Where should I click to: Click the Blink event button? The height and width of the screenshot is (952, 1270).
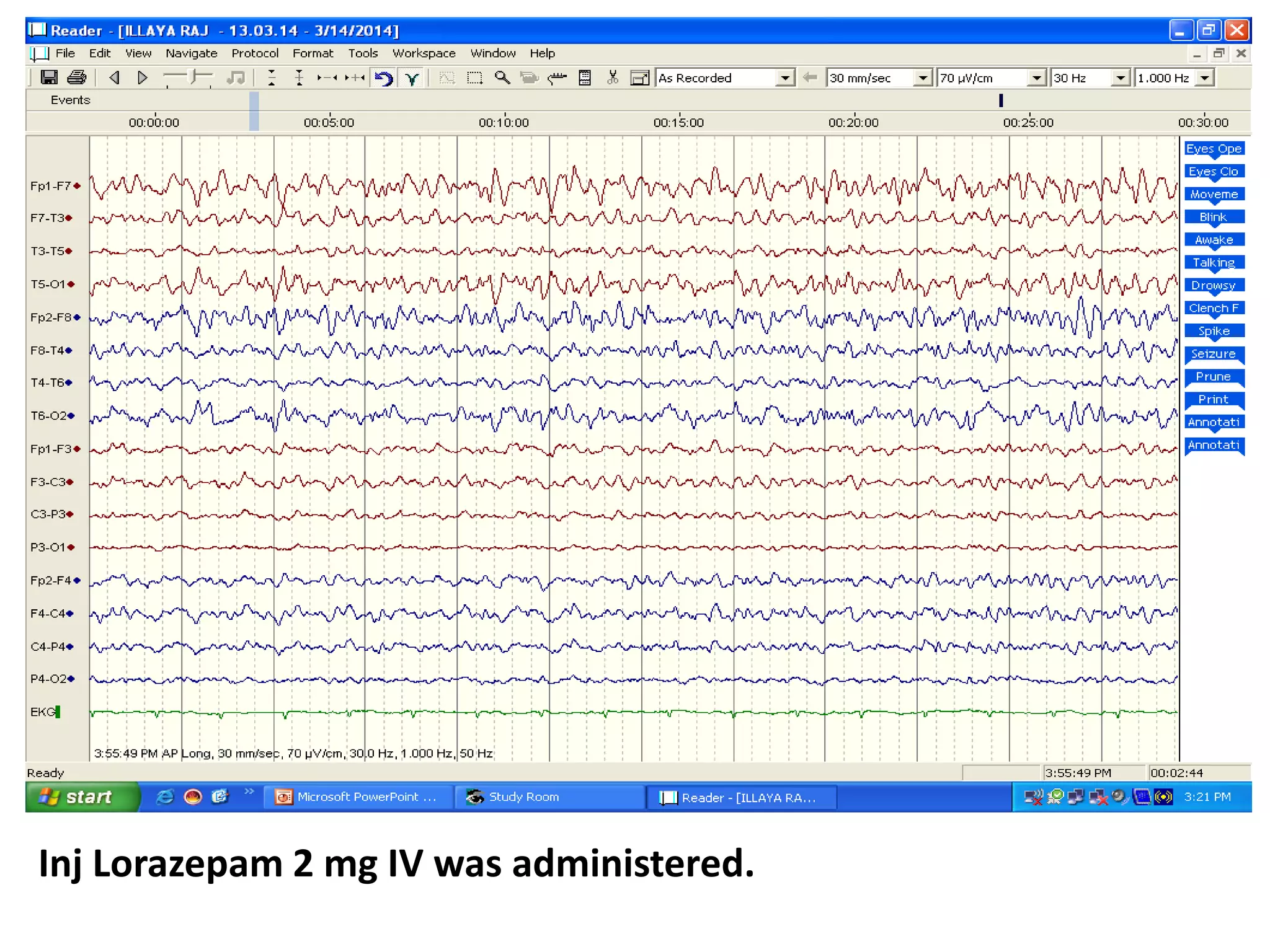(1214, 217)
